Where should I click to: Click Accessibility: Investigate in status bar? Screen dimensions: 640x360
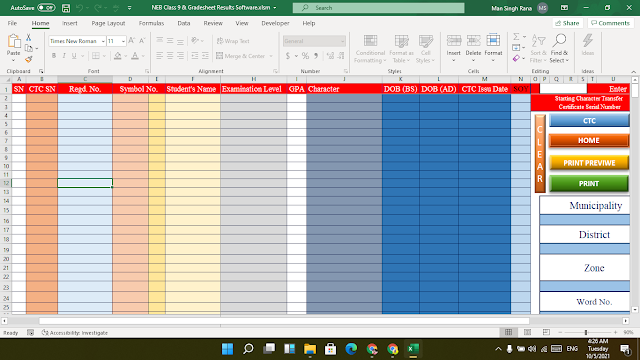point(75,333)
